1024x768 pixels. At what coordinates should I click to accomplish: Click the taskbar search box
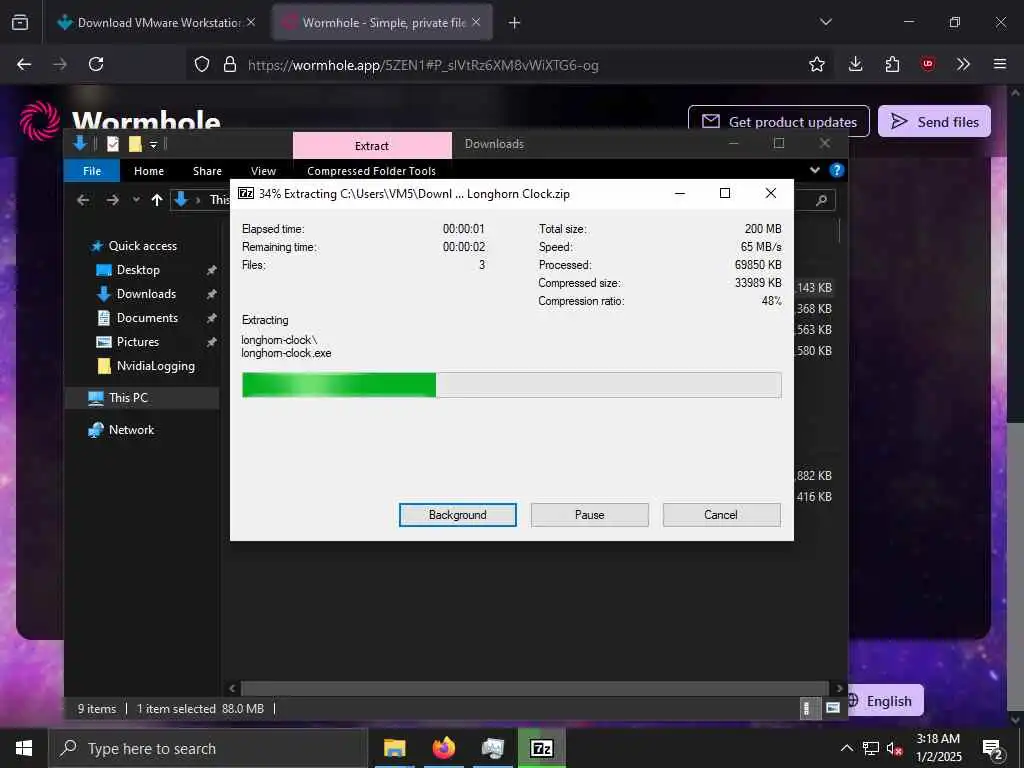(x=208, y=748)
